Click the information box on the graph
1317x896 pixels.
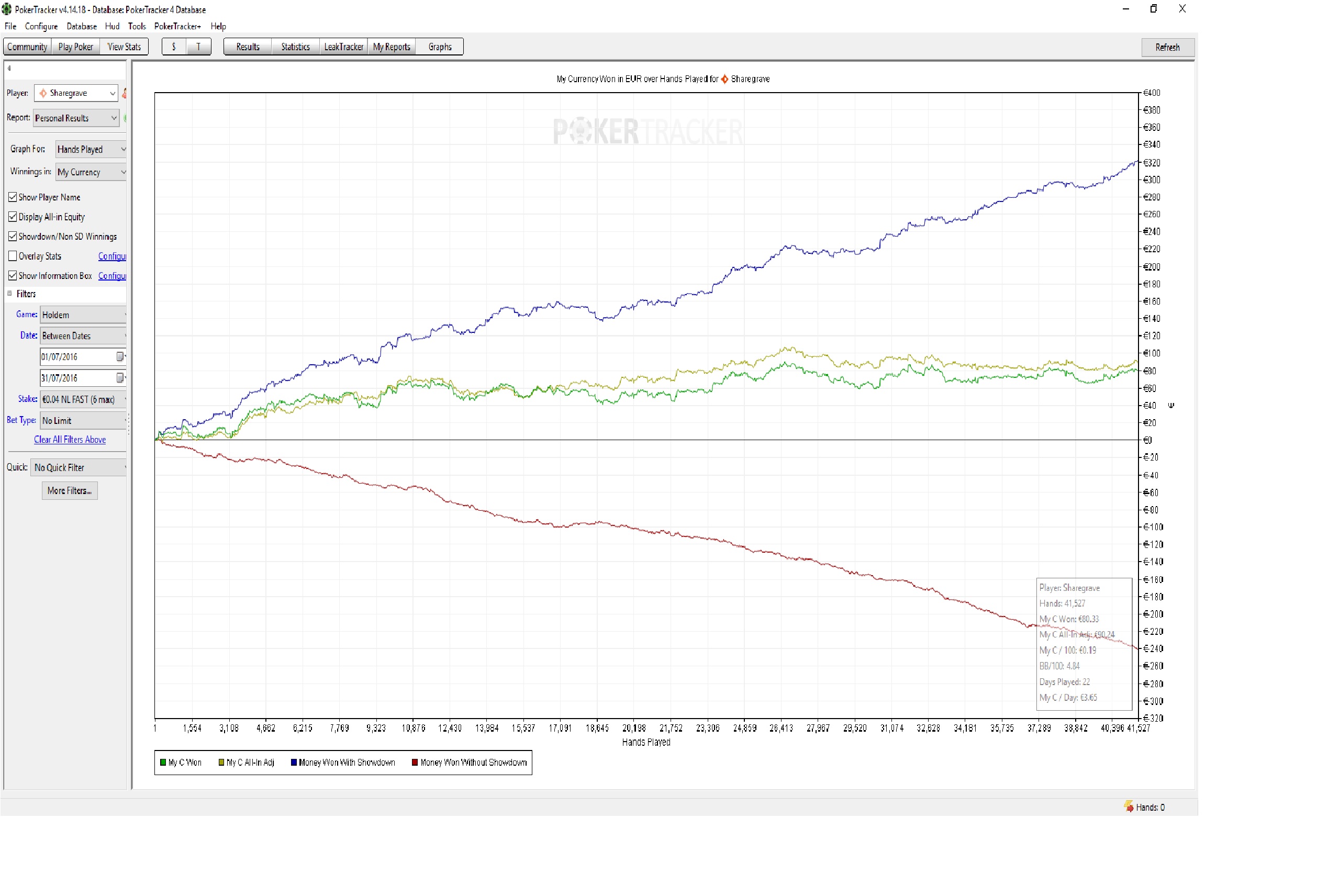click(1084, 644)
